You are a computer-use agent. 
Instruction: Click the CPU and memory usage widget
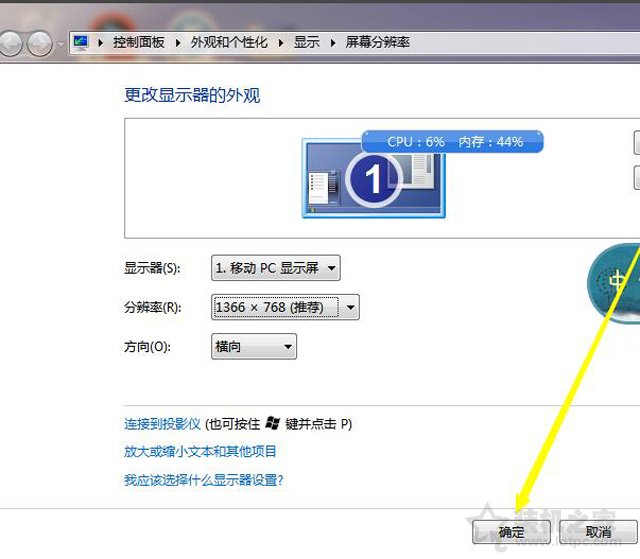tap(452, 142)
